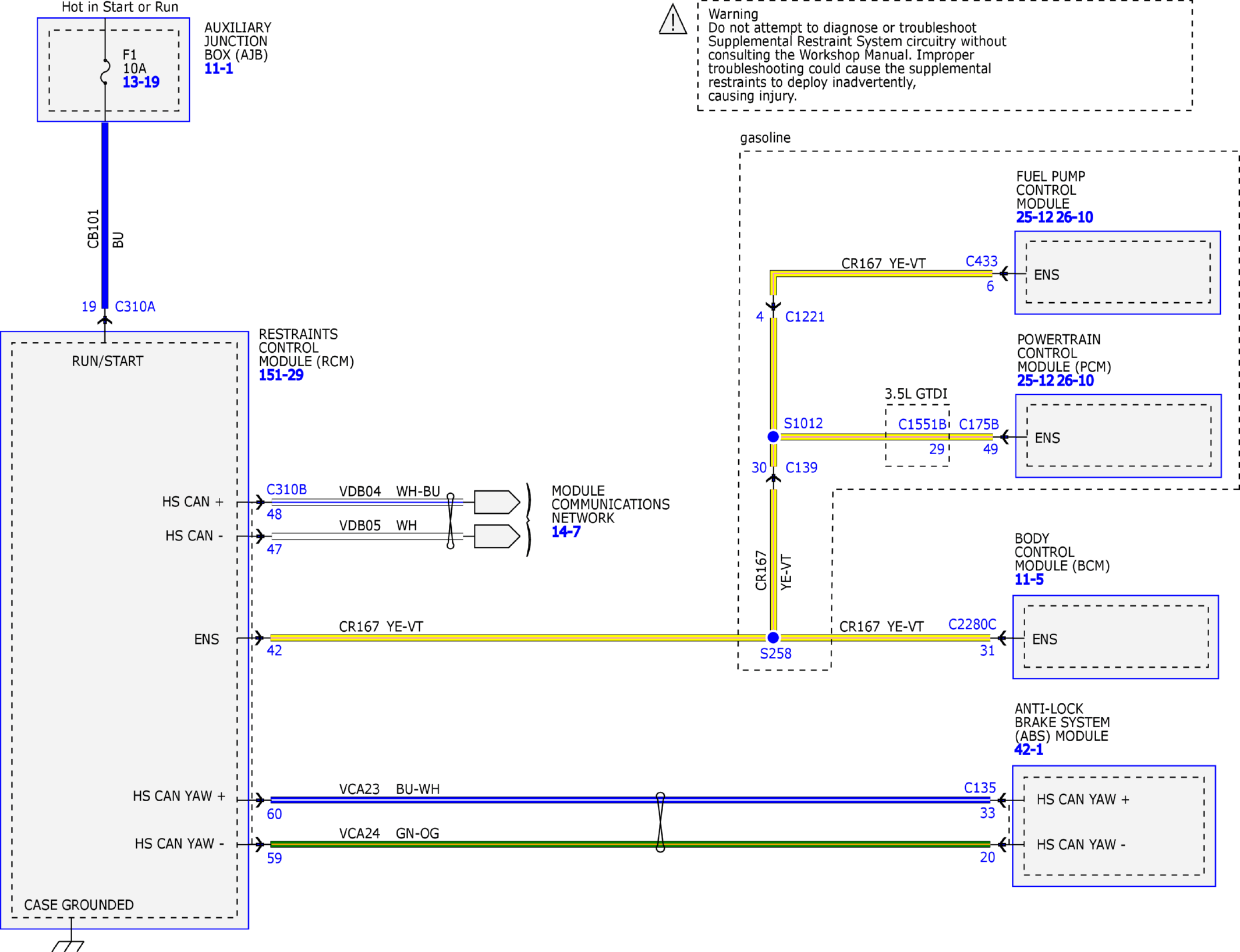Click the gasoline section label

[x=766, y=138]
